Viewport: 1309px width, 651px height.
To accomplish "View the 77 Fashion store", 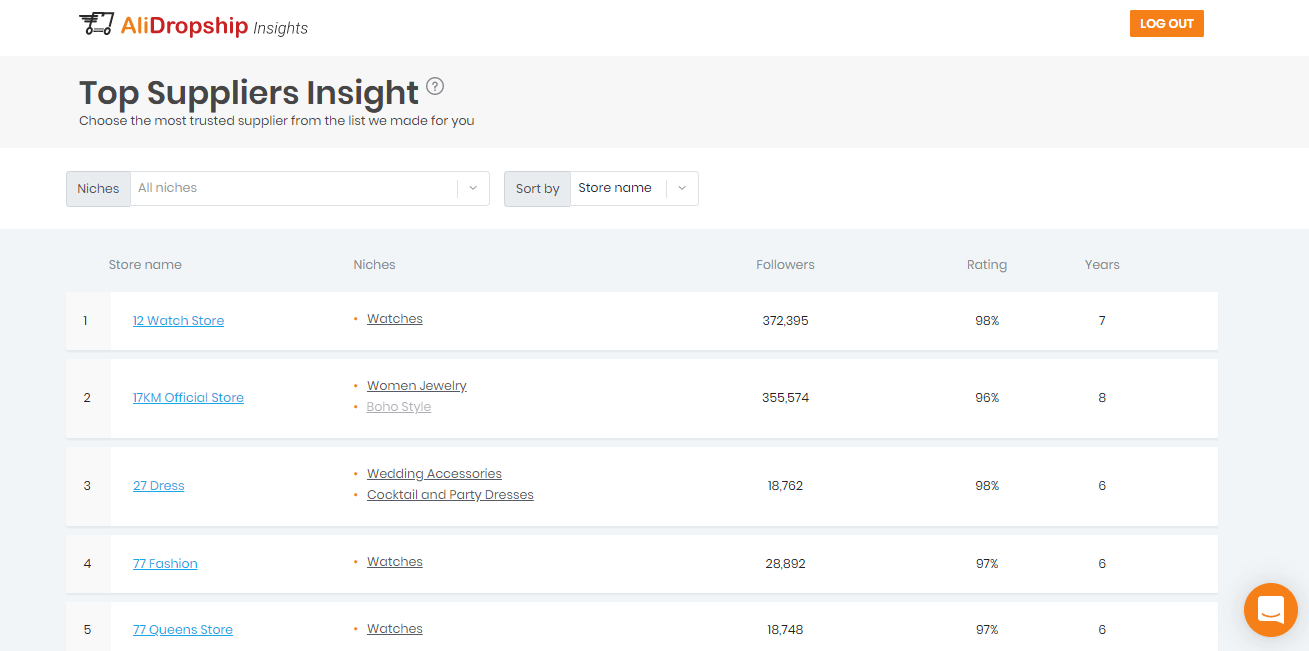I will coord(165,563).
